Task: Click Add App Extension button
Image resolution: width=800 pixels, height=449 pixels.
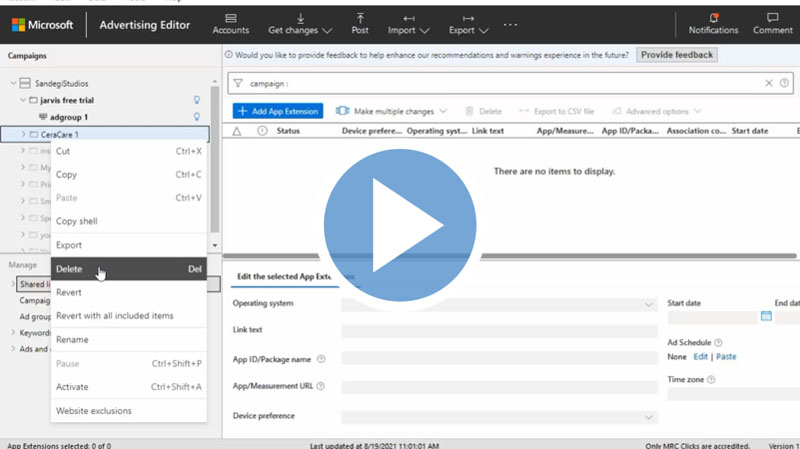Action: pyautogui.click(x=278, y=111)
